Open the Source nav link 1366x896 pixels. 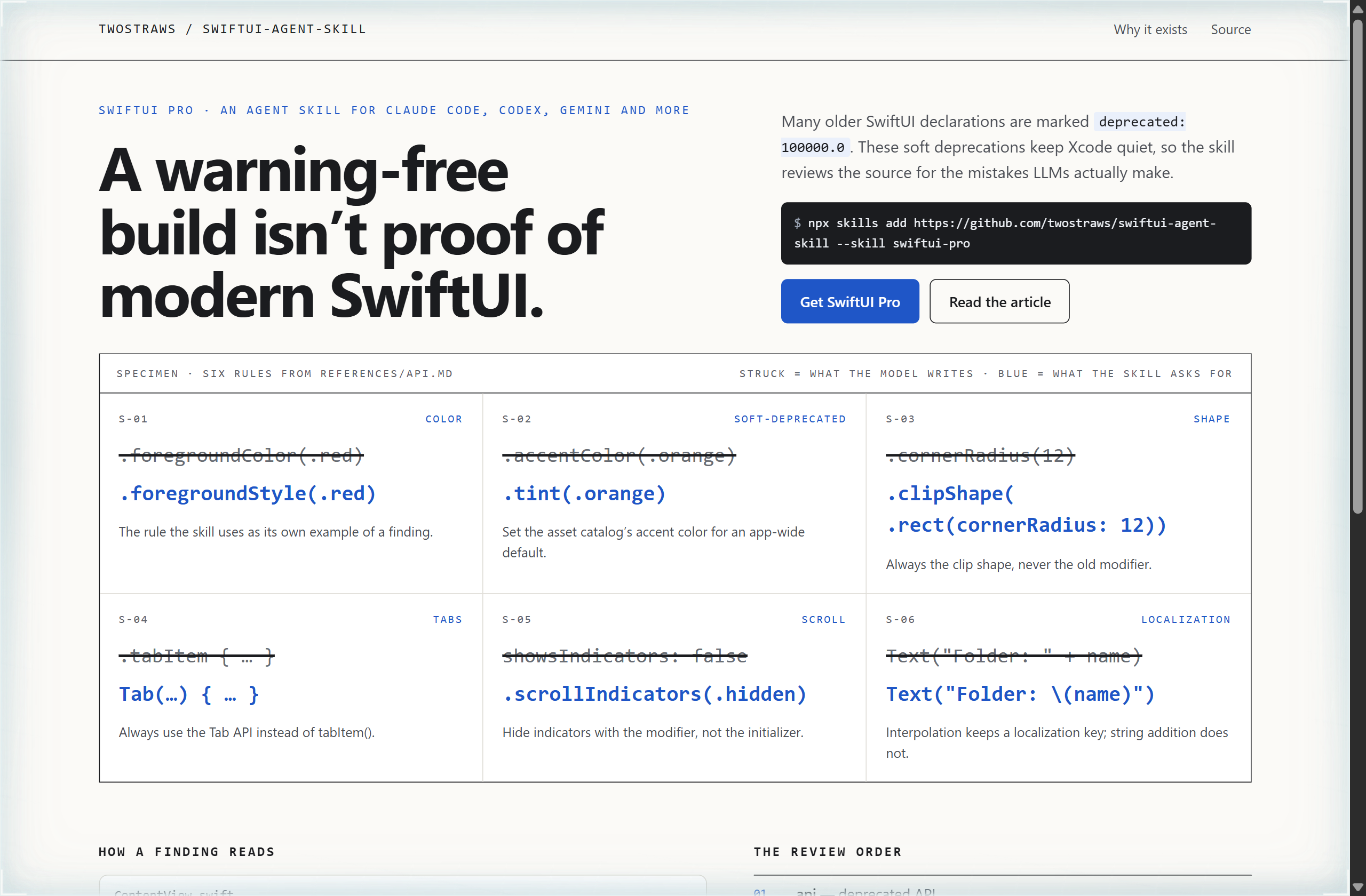(x=1230, y=29)
